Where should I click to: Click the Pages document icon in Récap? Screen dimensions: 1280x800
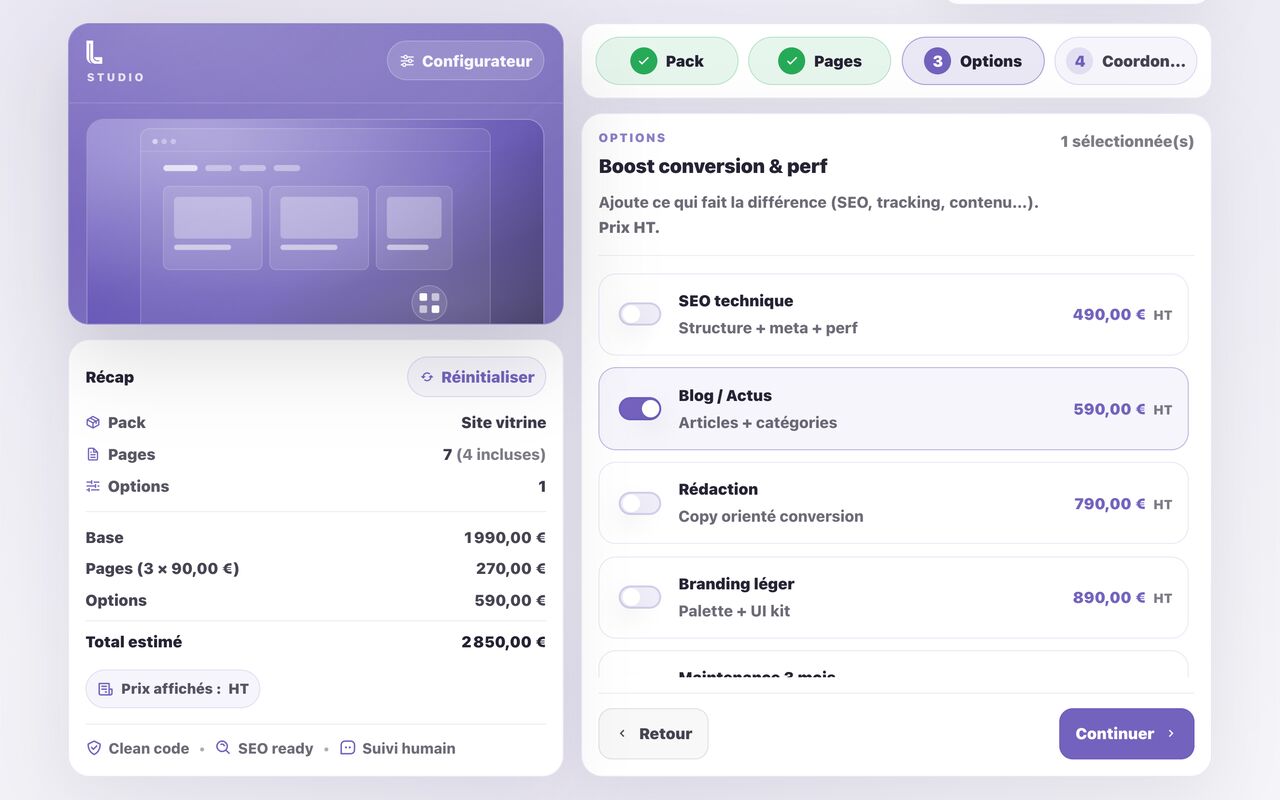pyautogui.click(x=93, y=455)
